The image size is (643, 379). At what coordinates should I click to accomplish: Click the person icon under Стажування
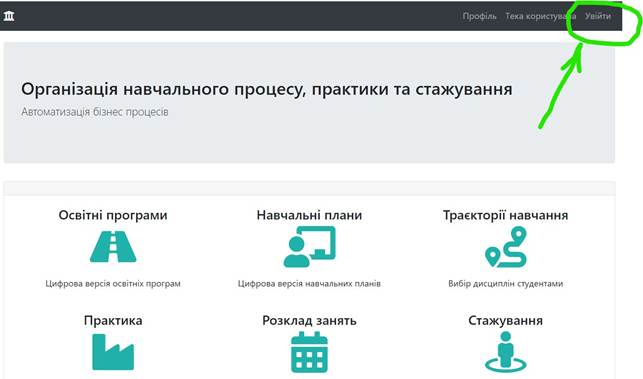pyautogui.click(x=506, y=352)
